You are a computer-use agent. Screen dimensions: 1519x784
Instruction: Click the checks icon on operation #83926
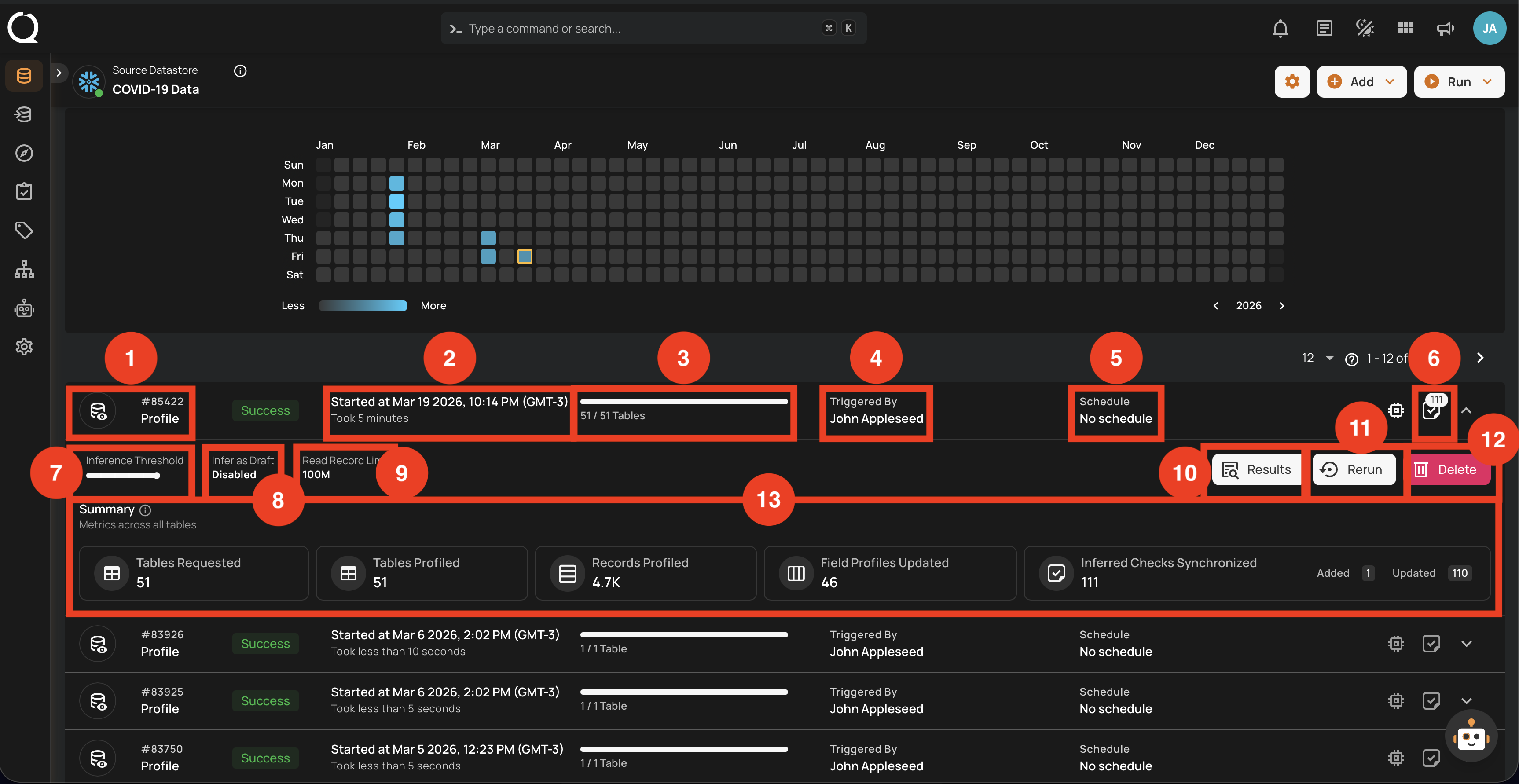(x=1431, y=643)
